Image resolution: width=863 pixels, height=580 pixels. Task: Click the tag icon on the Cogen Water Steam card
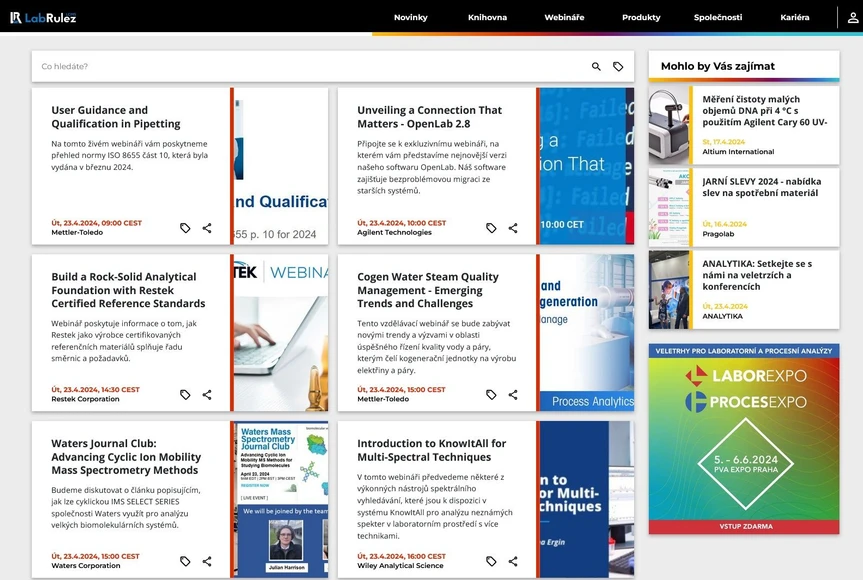tap(490, 394)
